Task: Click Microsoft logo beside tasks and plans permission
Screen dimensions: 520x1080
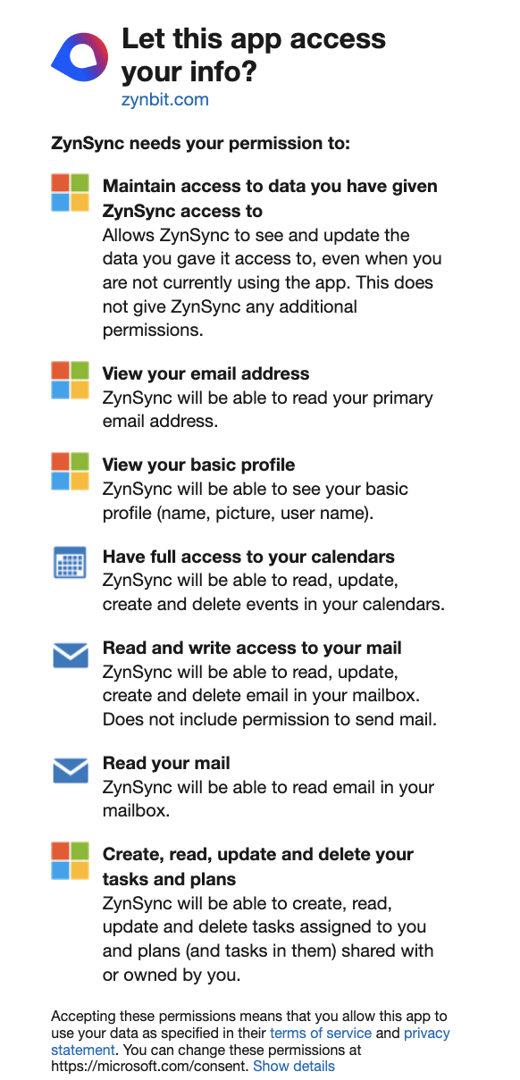Action: click(70, 860)
